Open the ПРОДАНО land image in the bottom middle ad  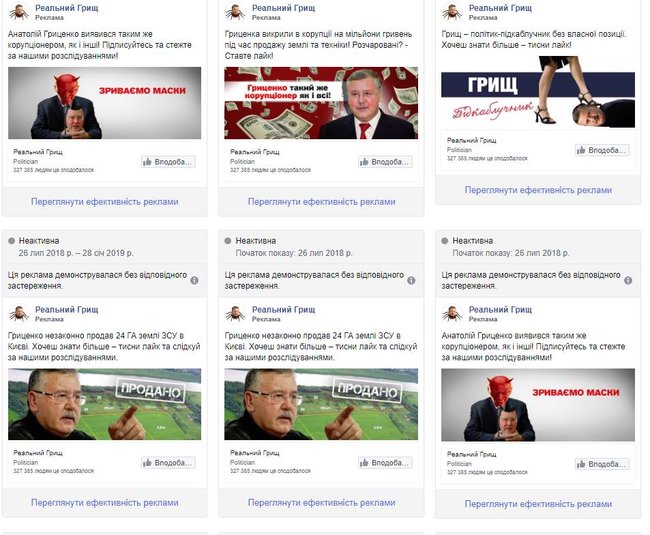[321, 404]
